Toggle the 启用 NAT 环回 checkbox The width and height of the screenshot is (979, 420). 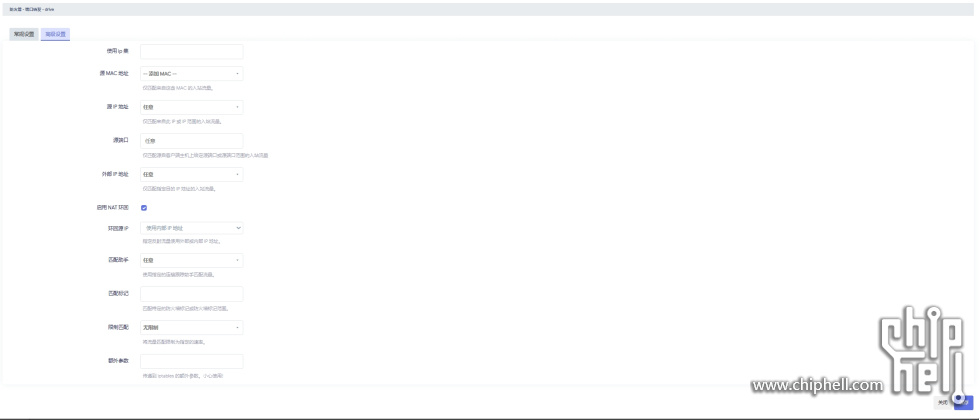coord(144,208)
